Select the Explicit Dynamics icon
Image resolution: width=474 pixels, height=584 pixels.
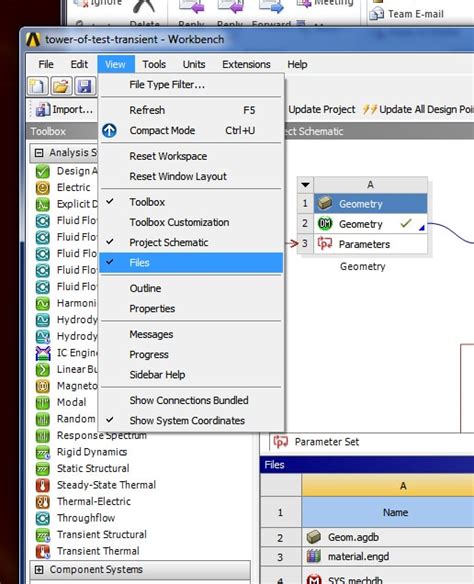click(x=42, y=204)
